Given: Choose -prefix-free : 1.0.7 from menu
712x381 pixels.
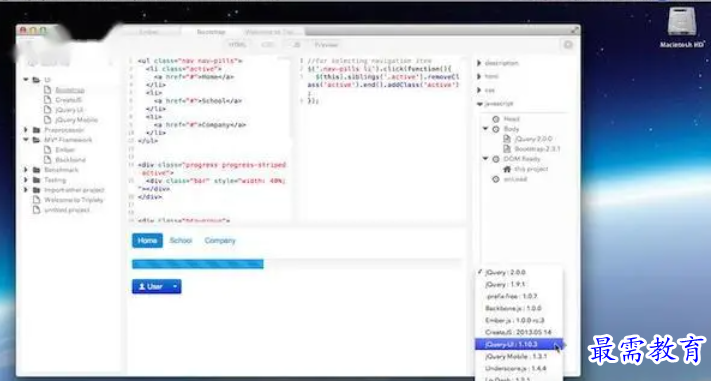Looking at the screenshot, I should pos(519,296).
